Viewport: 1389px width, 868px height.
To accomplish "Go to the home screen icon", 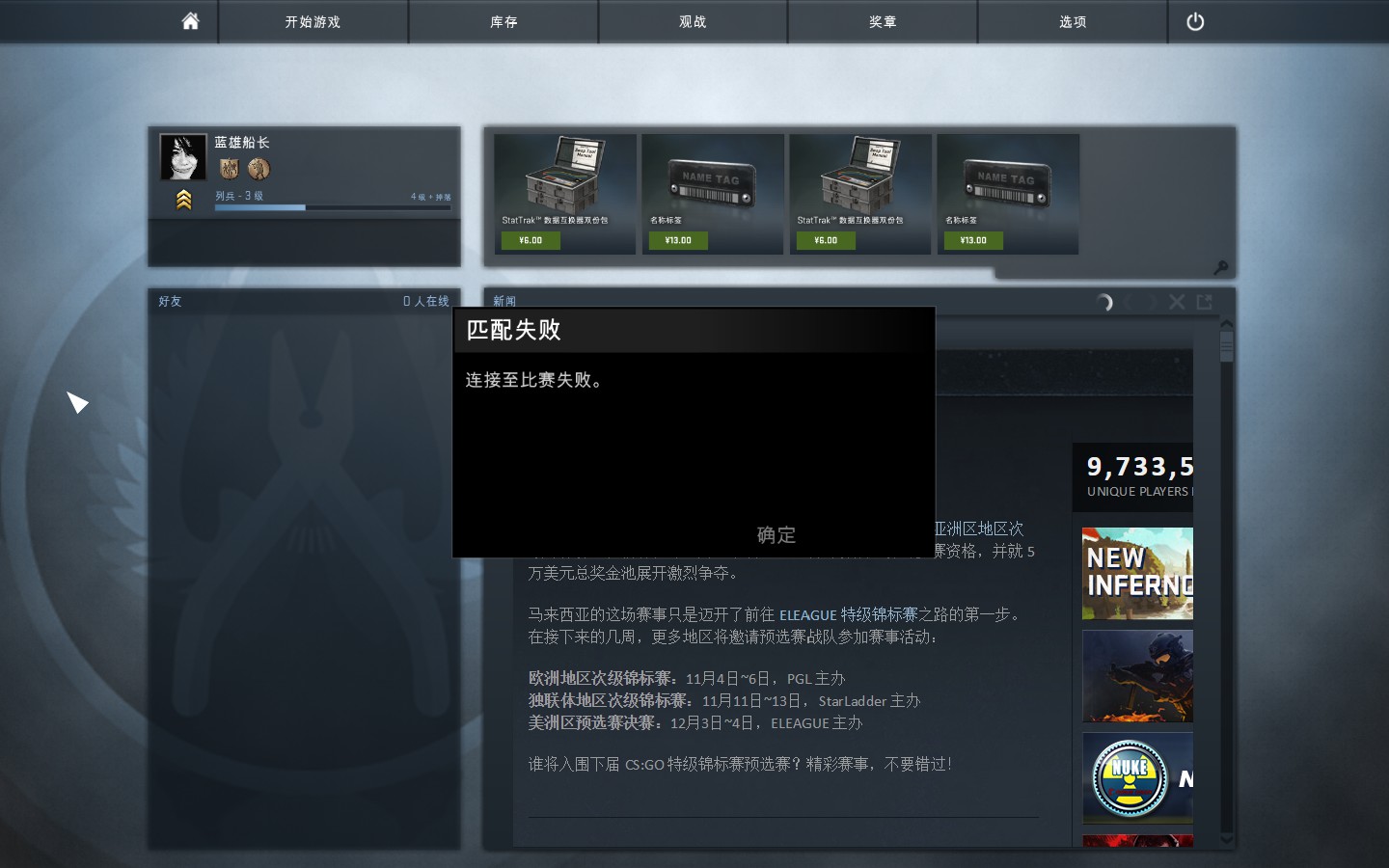I will coord(190,21).
